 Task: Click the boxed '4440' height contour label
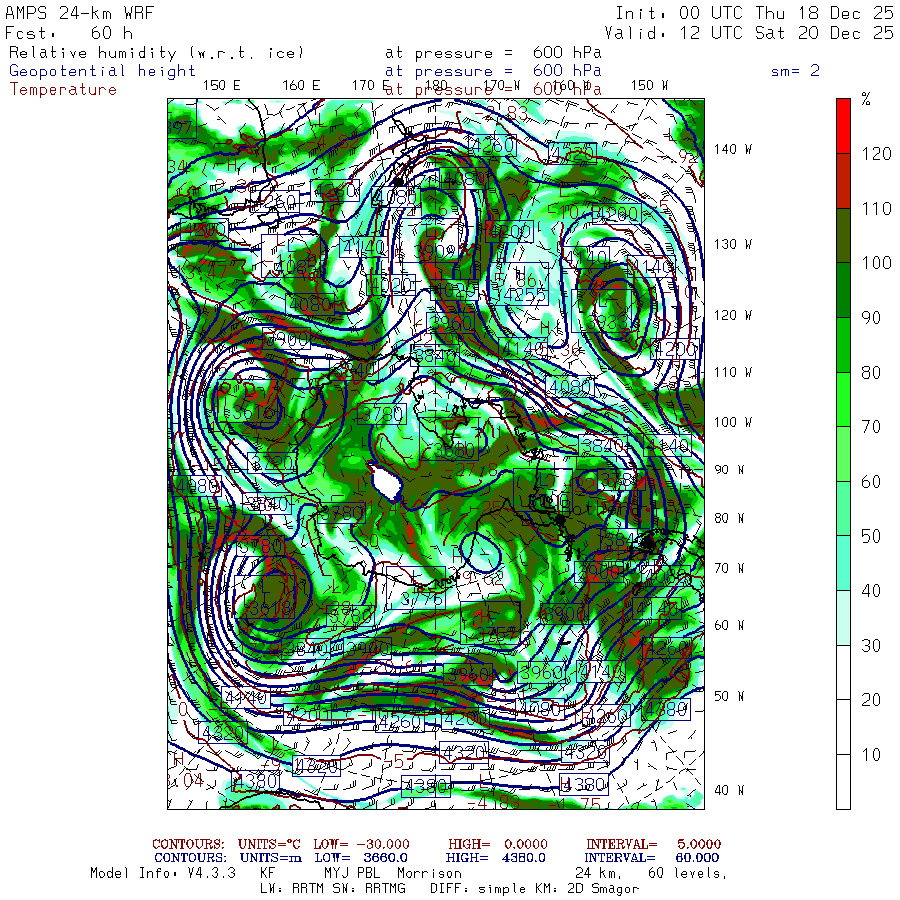click(246, 697)
